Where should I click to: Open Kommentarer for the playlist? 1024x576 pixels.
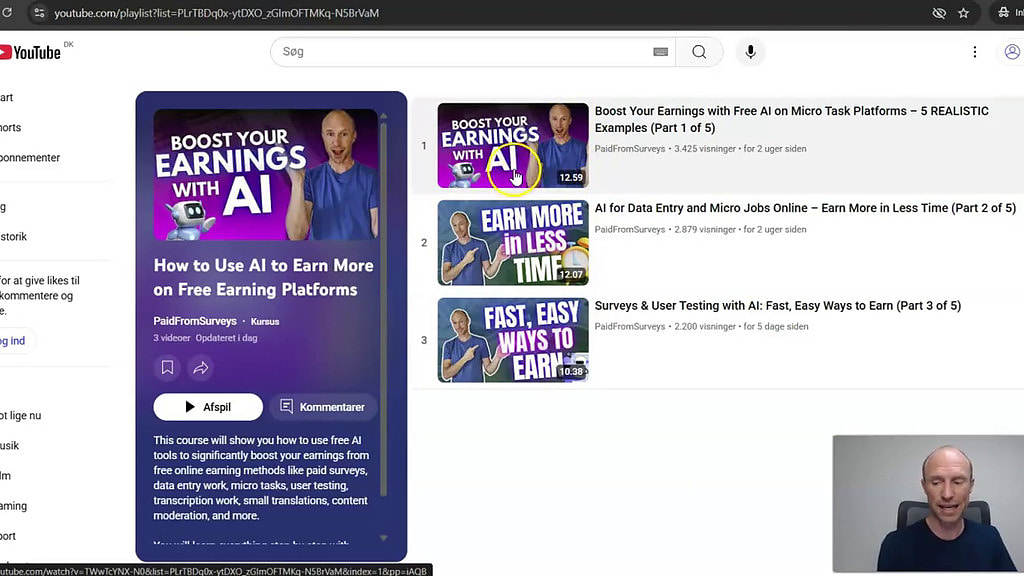[x=323, y=407]
